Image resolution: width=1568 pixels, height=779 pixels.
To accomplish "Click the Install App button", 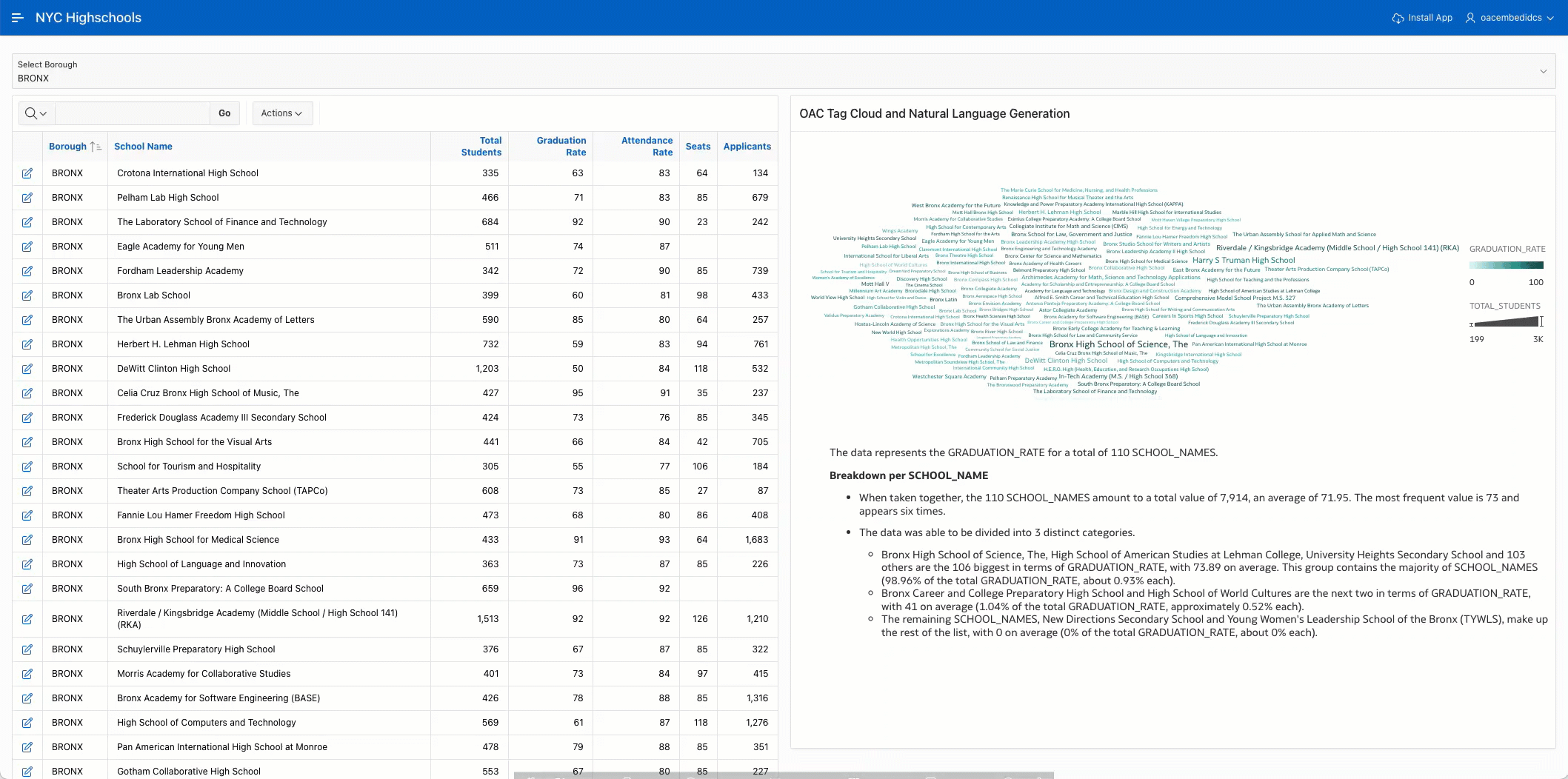I will tap(1422, 18).
